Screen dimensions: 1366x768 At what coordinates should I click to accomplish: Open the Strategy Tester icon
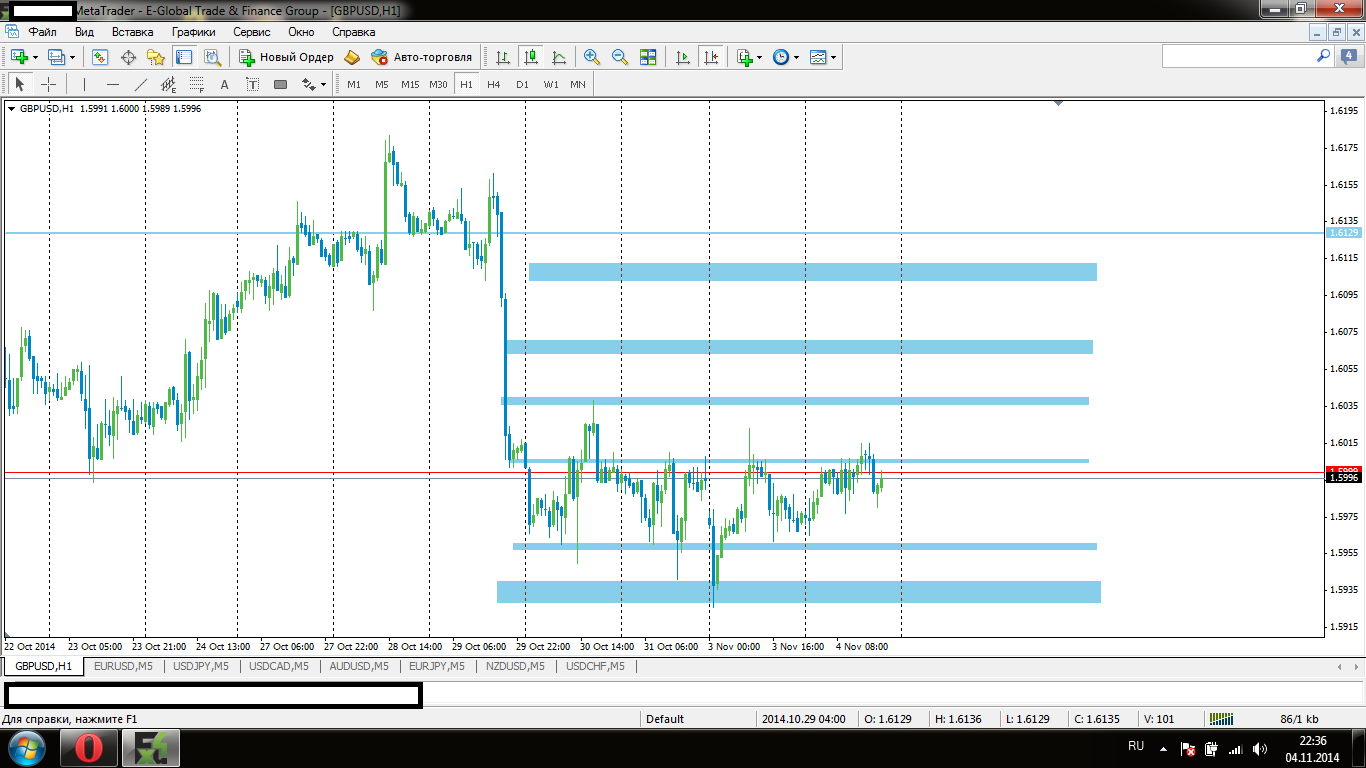tap(212, 57)
